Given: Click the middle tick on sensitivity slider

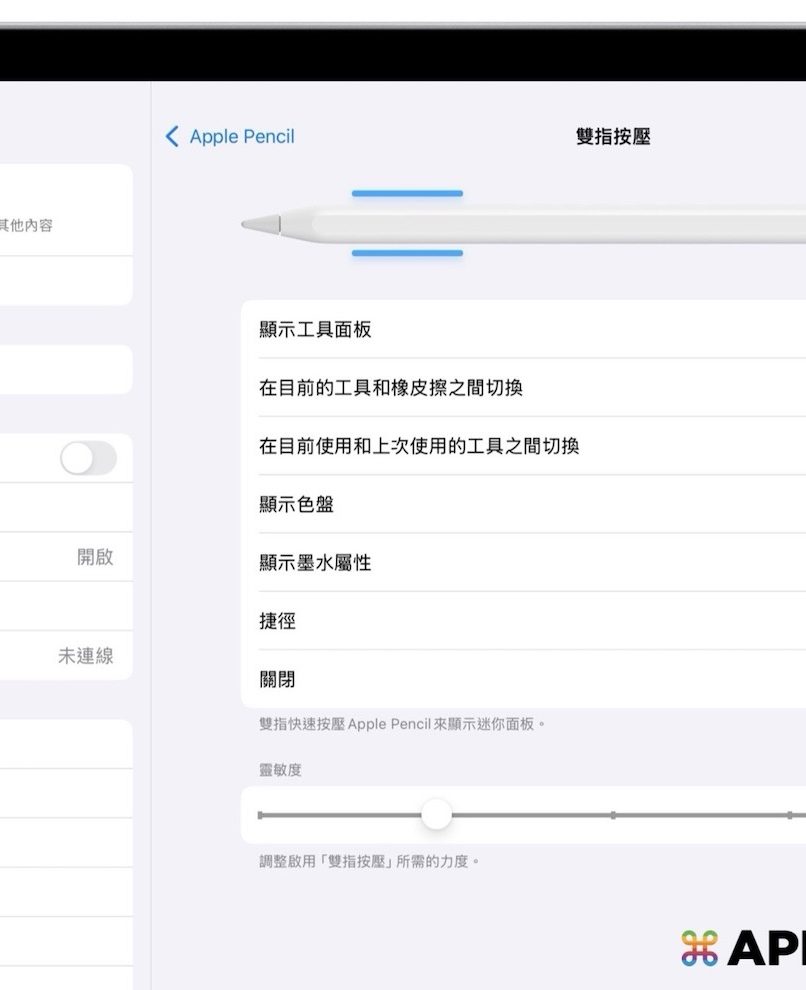Looking at the screenshot, I should tap(613, 815).
